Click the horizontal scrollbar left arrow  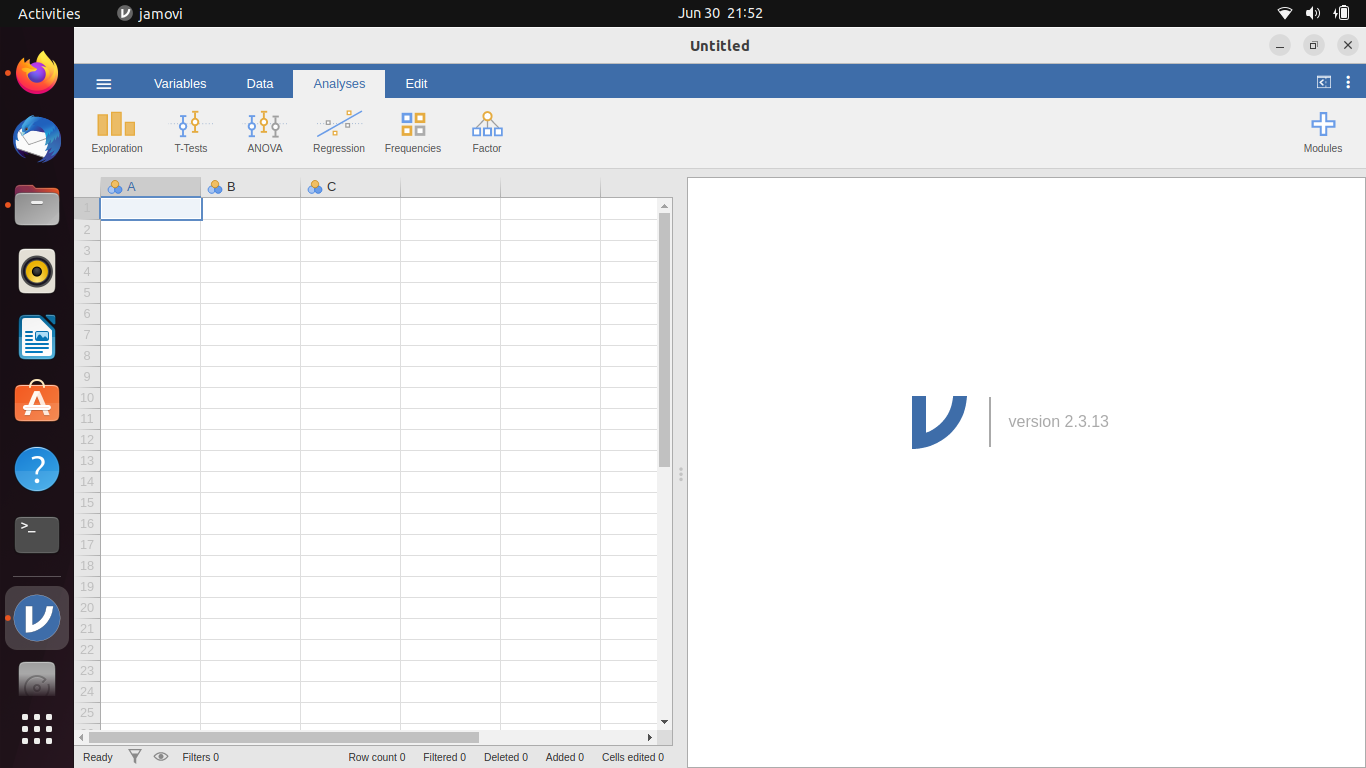click(x=82, y=737)
